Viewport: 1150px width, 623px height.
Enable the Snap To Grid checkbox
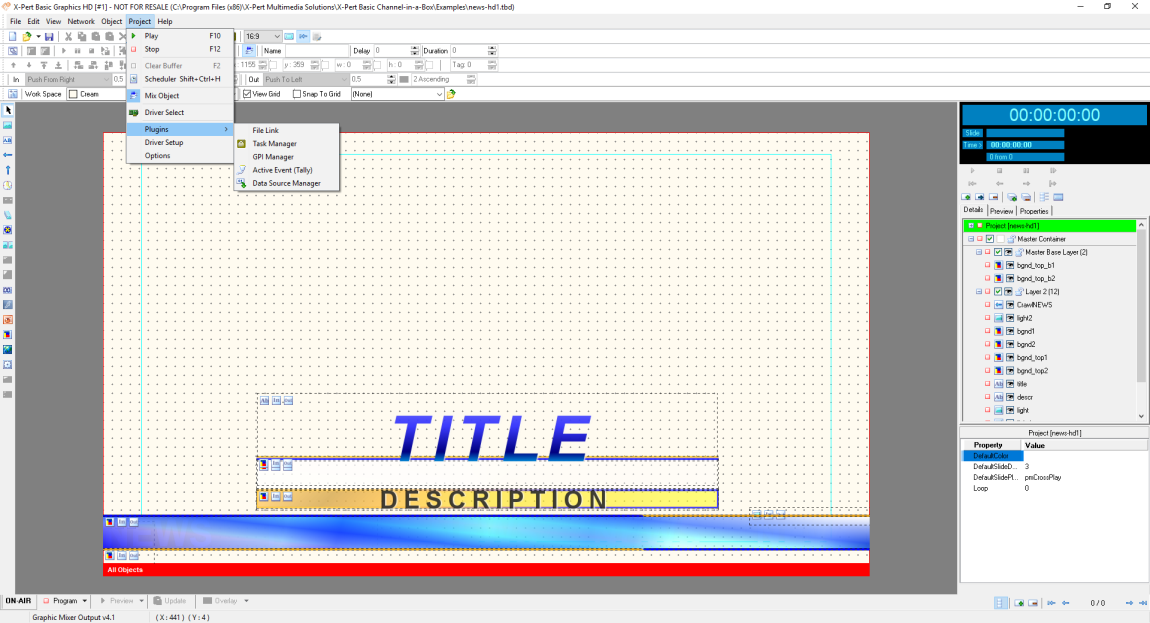click(x=297, y=94)
